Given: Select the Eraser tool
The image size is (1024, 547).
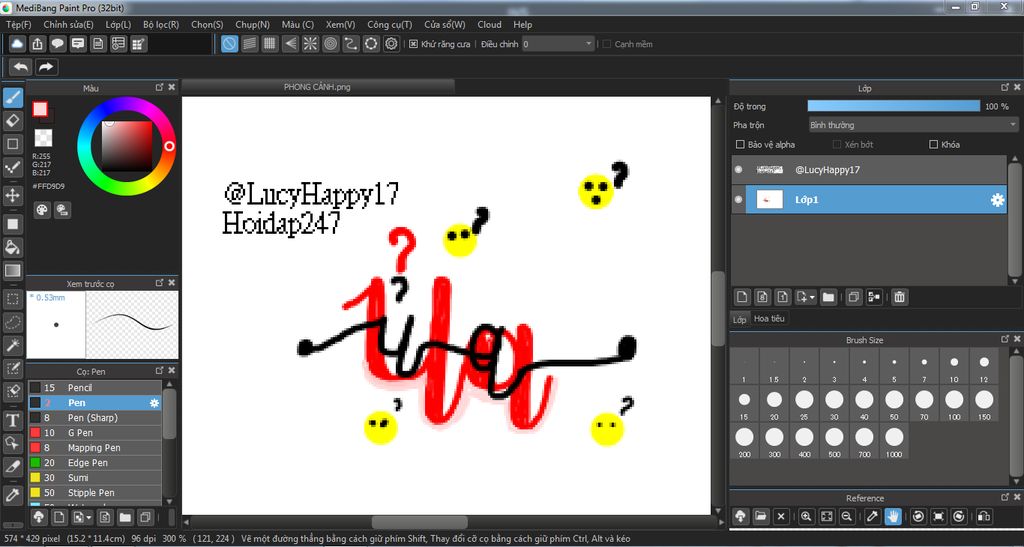Looking at the screenshot, I should (13, 121).
